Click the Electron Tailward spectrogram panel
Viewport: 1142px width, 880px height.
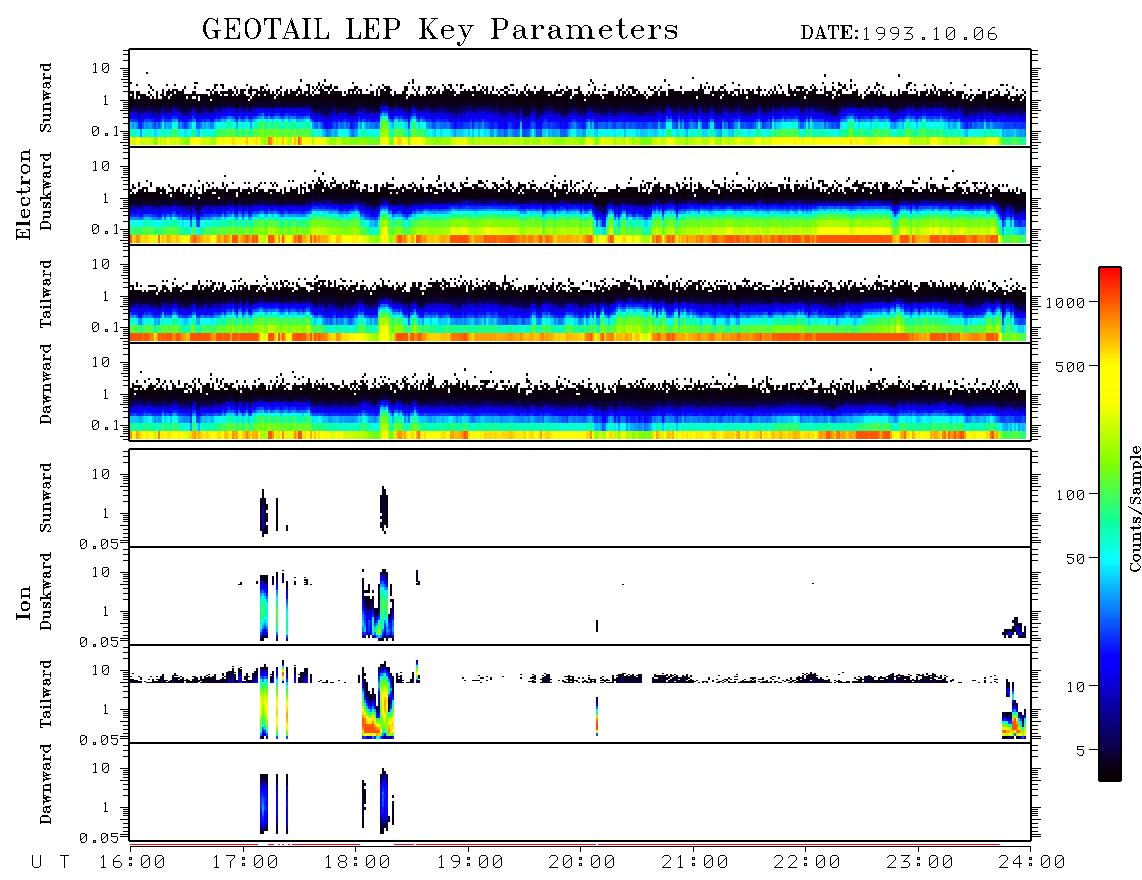tap(580, 294)
